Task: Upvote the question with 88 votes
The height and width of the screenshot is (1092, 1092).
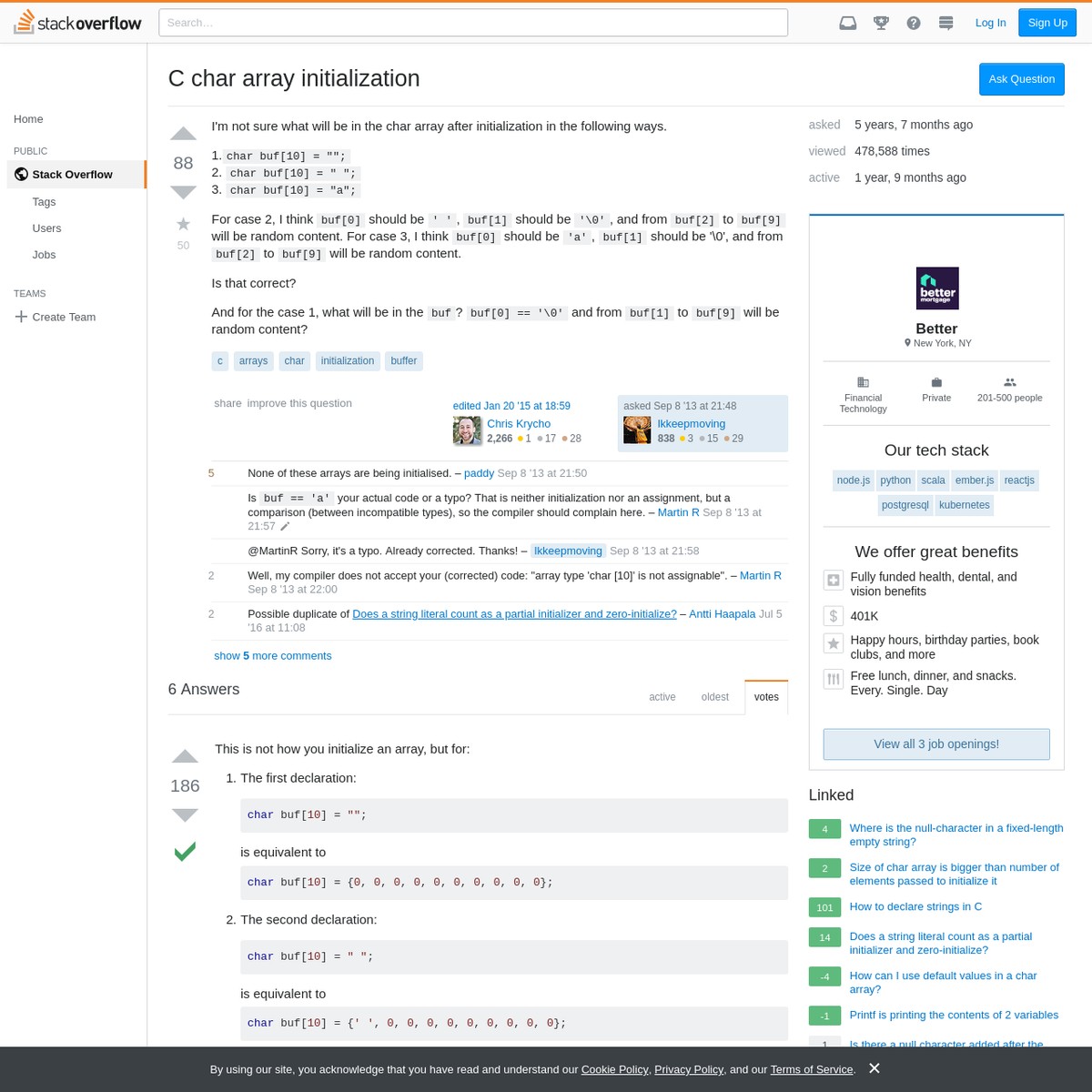Action: tap(184, 134)
